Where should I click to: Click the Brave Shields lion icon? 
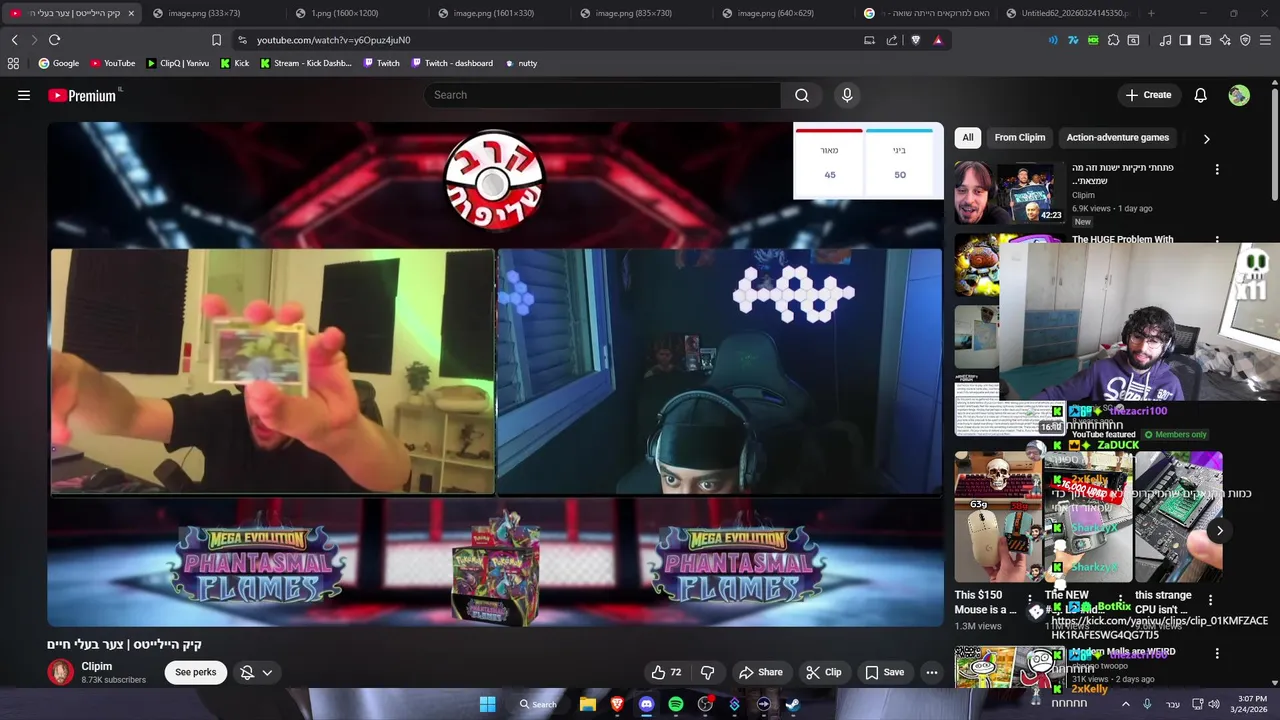click(x=915, y=40)
